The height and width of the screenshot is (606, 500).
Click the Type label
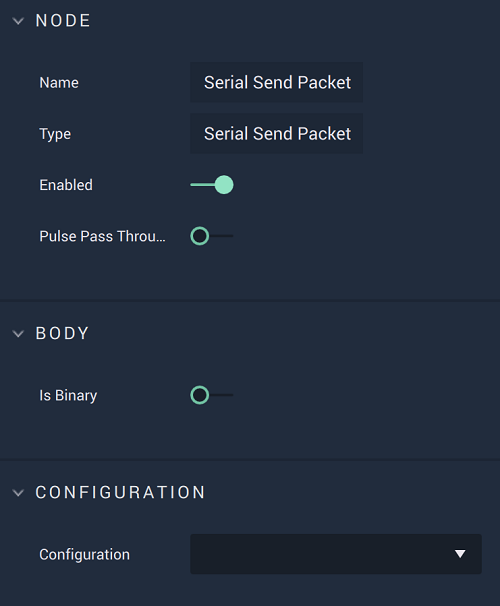55,134
